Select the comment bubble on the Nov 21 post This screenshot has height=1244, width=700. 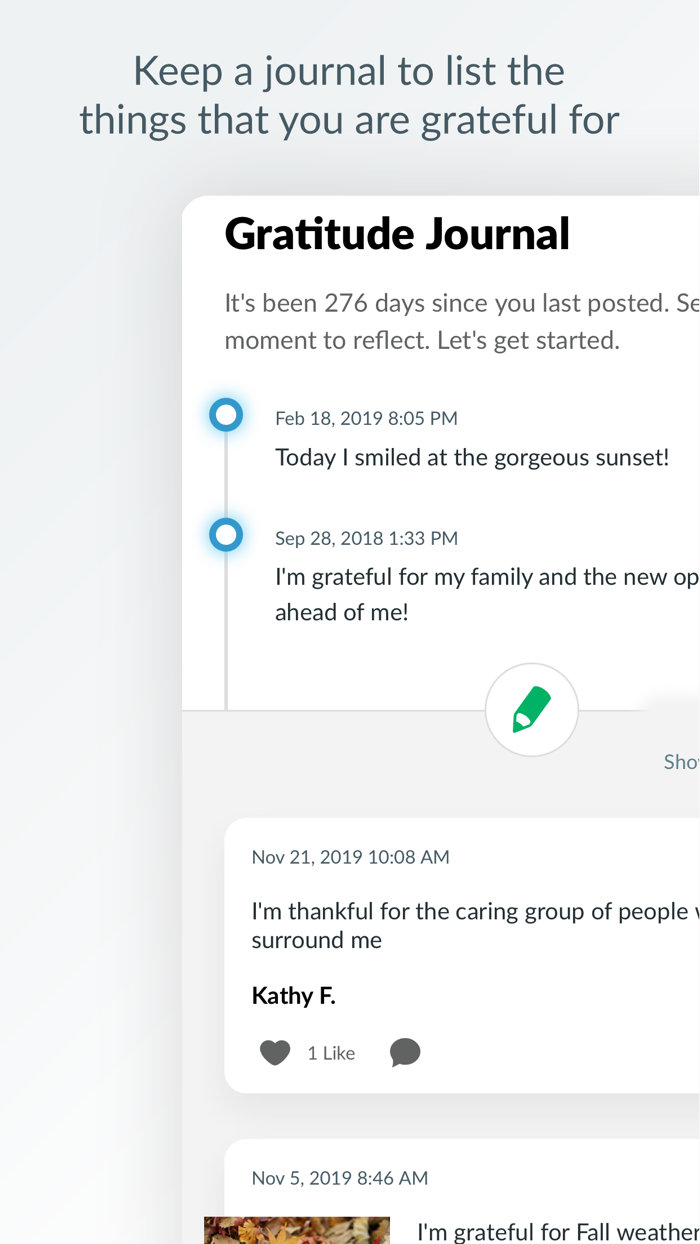click(405, 1052)
